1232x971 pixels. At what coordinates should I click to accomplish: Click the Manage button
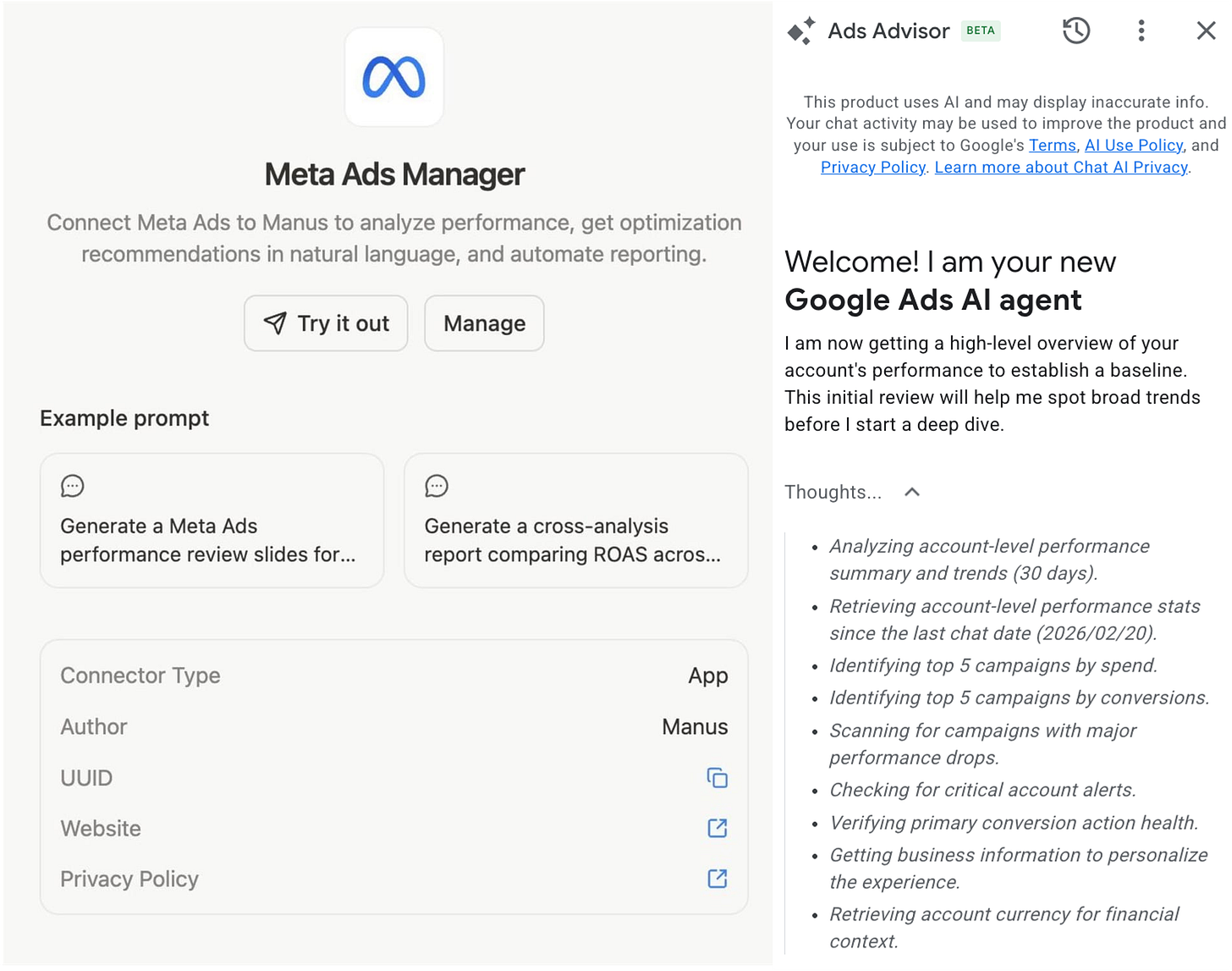484,323
